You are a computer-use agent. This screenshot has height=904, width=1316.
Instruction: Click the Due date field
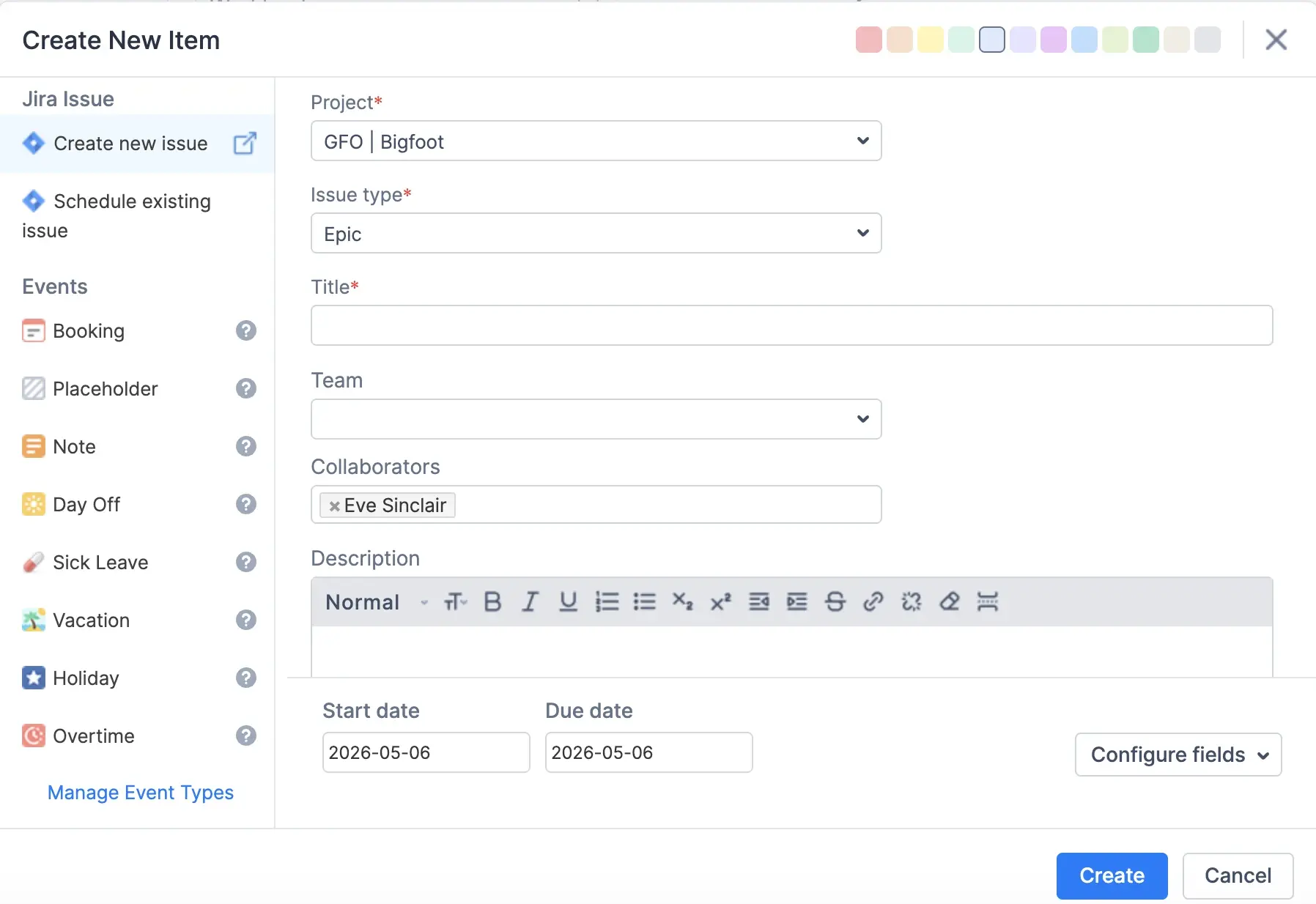click(x=648, y=752)
